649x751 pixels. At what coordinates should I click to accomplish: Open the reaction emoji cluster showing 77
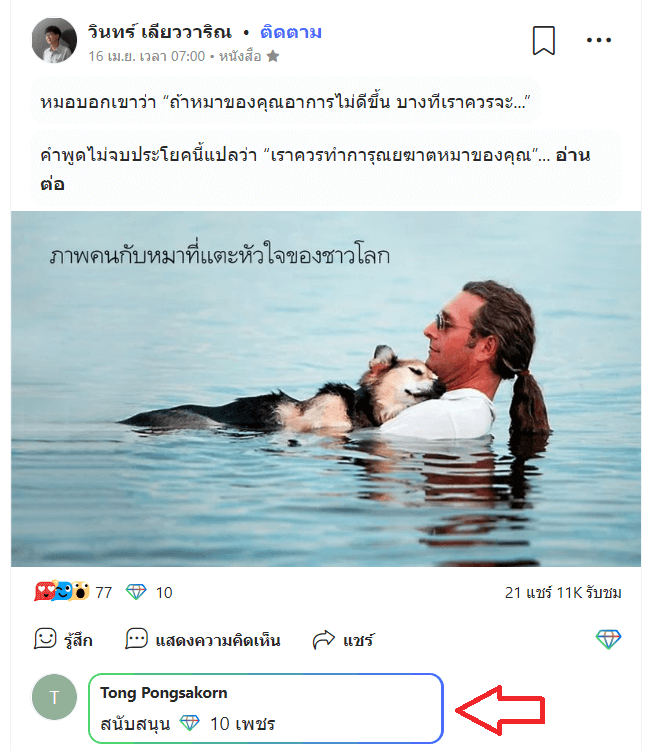tap(62, 592)
